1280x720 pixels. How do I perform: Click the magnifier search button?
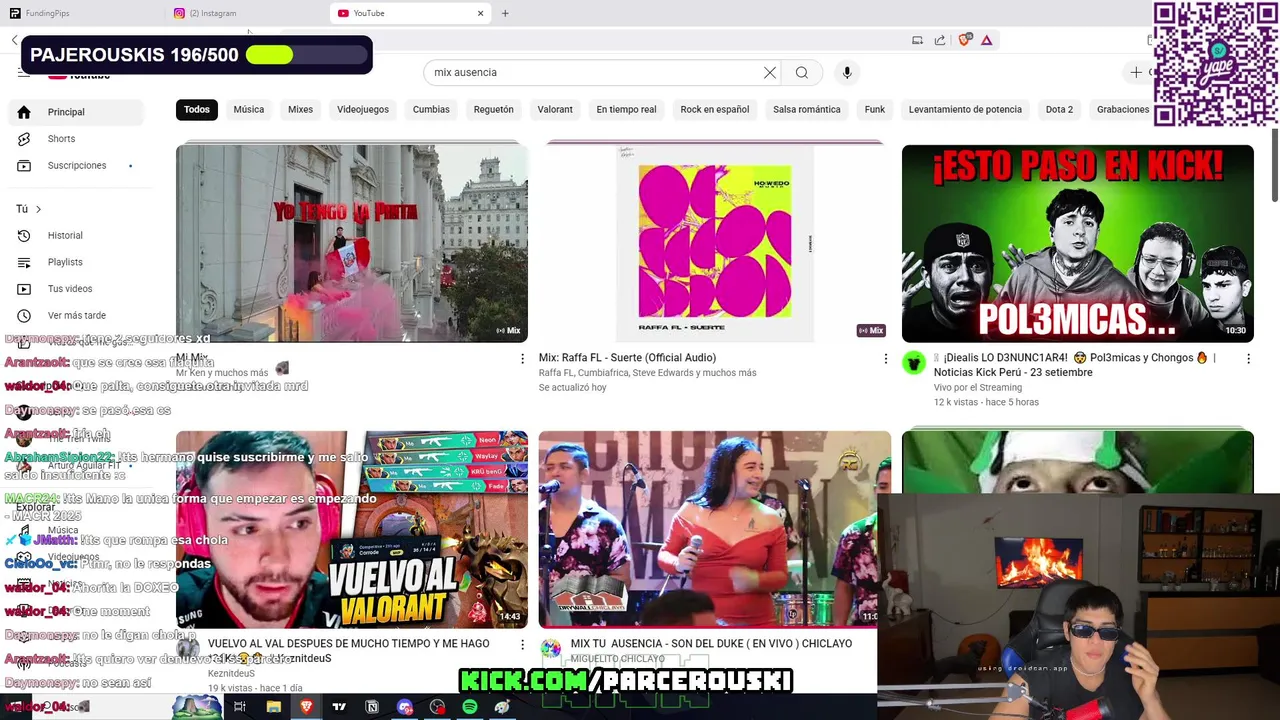coord(802,72)
